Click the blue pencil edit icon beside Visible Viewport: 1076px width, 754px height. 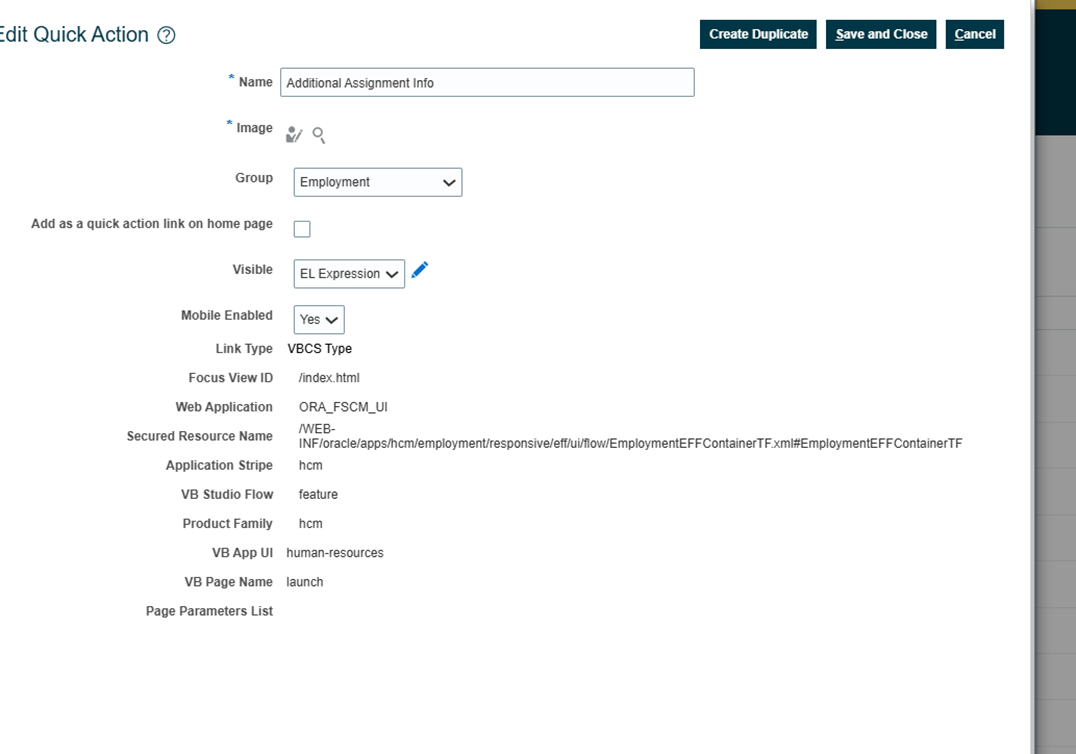pyautogui.click(x=419, y=270)
